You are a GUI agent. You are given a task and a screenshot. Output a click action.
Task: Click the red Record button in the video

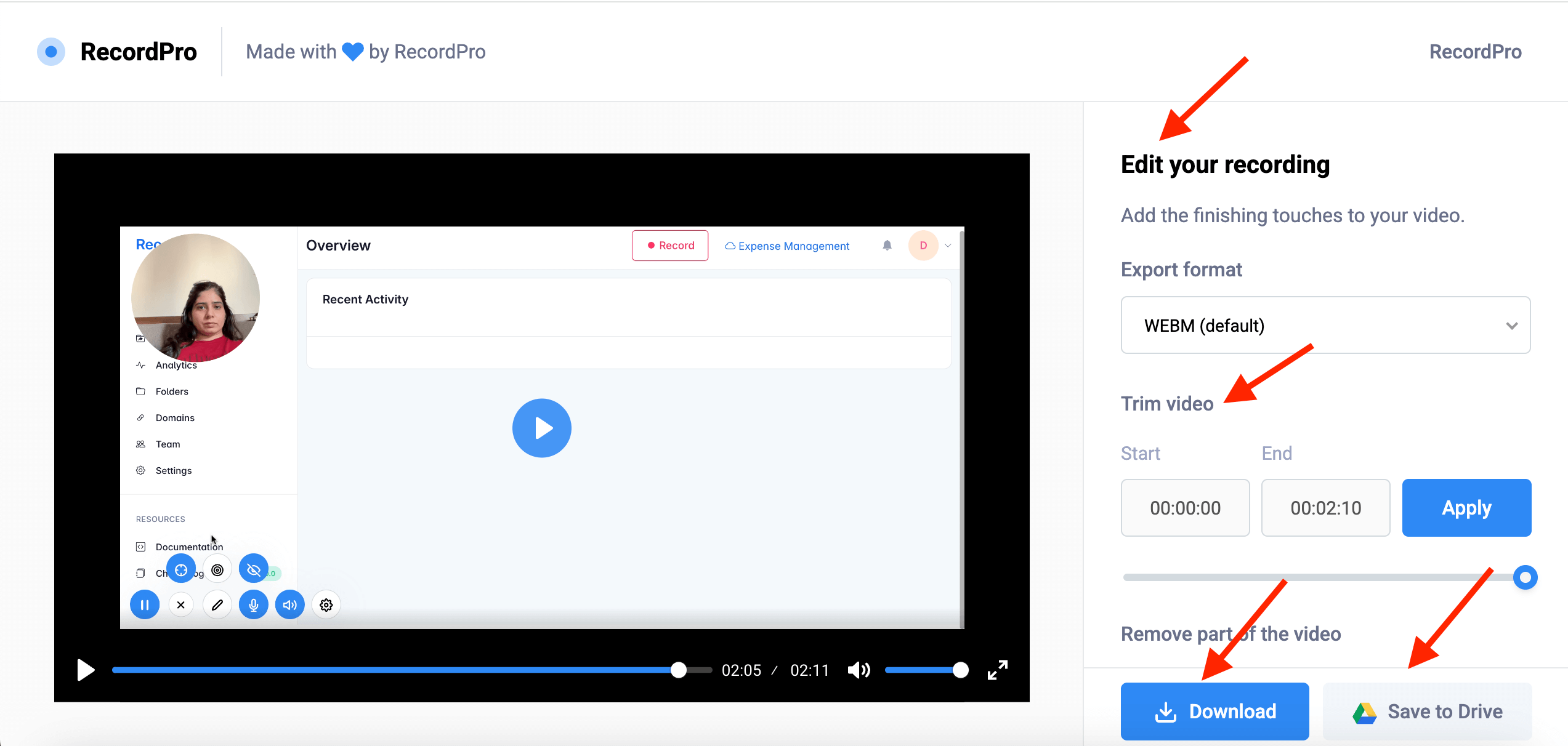point(670,246)
